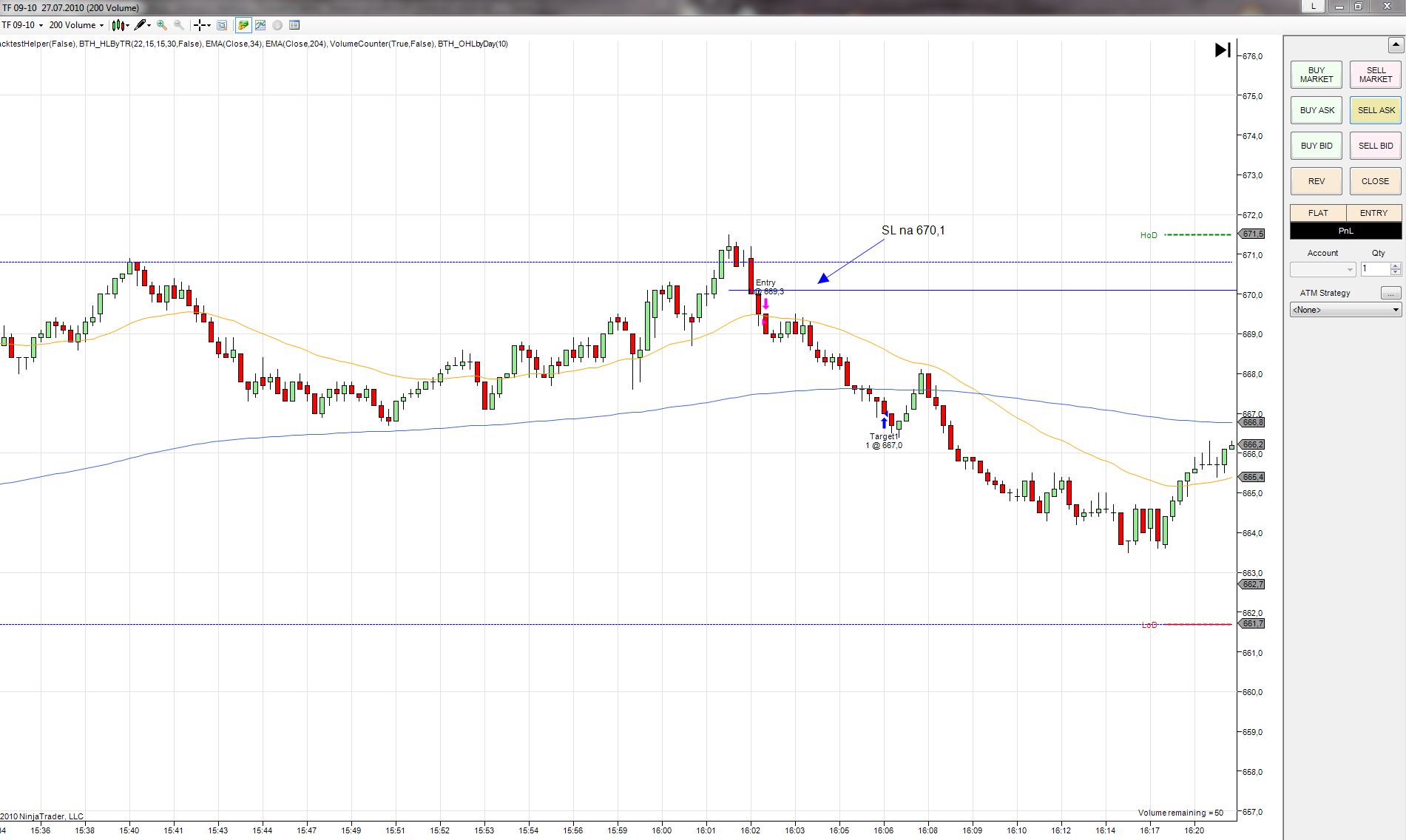Click the BTH_OHLbyDay(10) indicator label

click(x=473, y=44)
